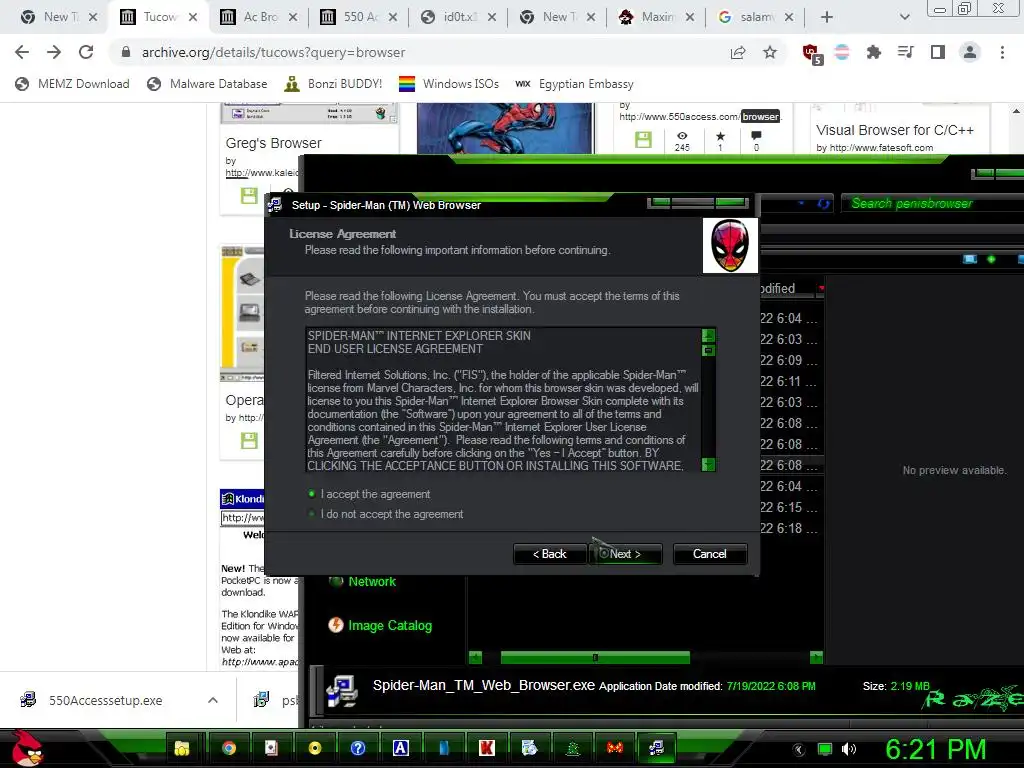
Task: Open a new Chrome tab
Action: [x=827, y=17]
